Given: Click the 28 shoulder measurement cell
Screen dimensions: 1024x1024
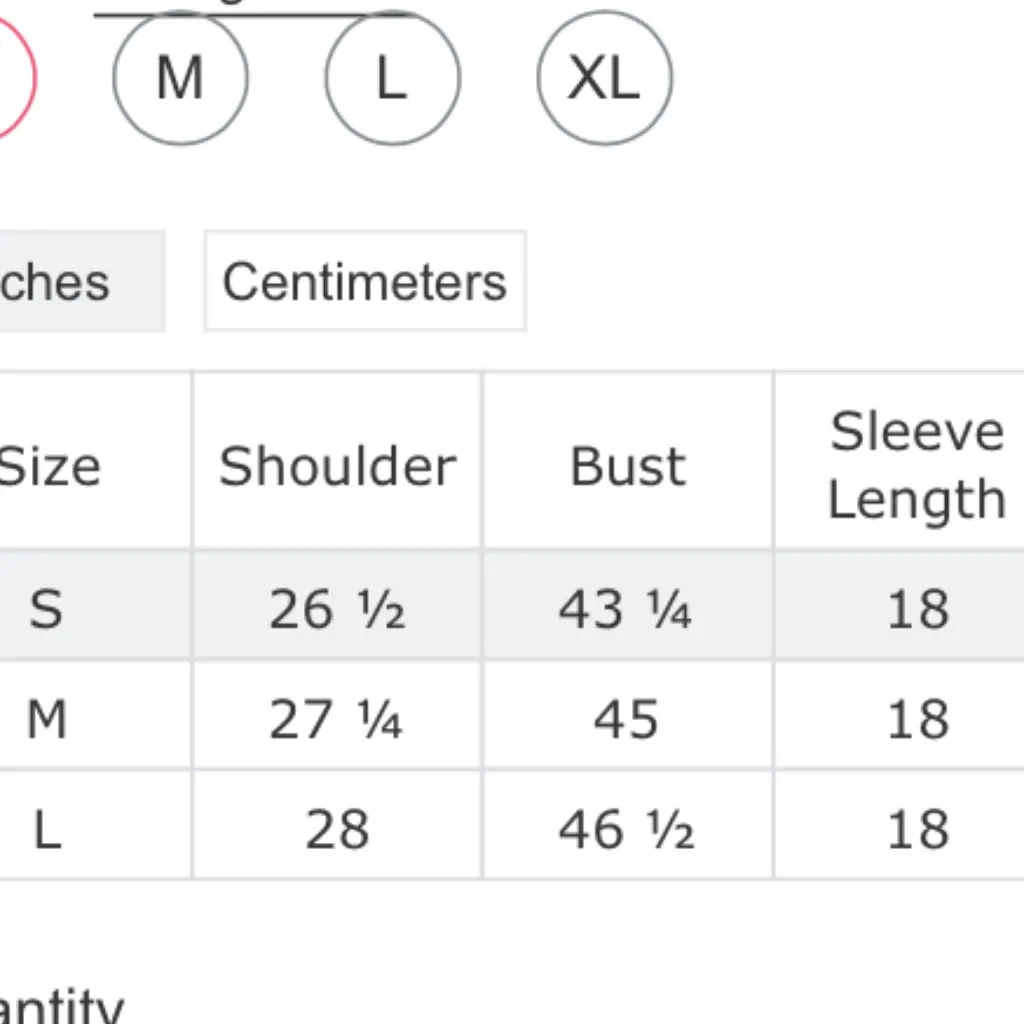Looking at the screenshot, I should 337,829.
